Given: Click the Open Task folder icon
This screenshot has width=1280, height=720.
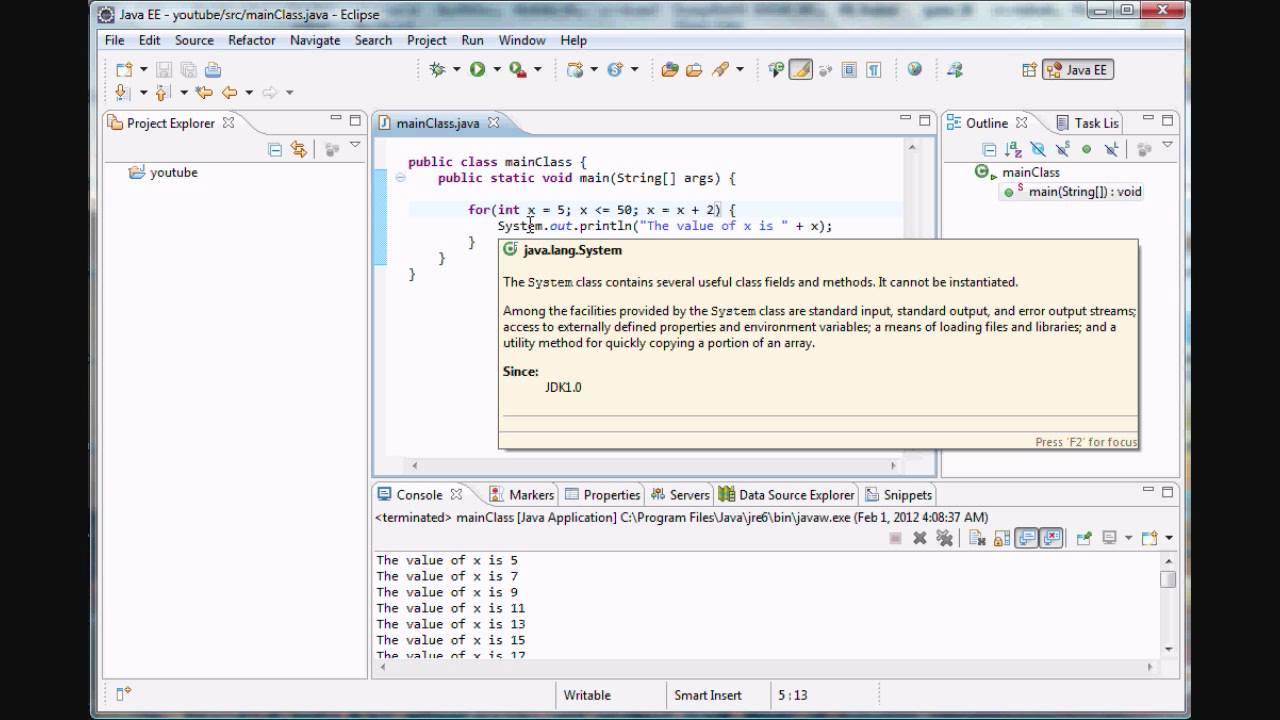Looking at the screenshot, I should click(694, 70).
